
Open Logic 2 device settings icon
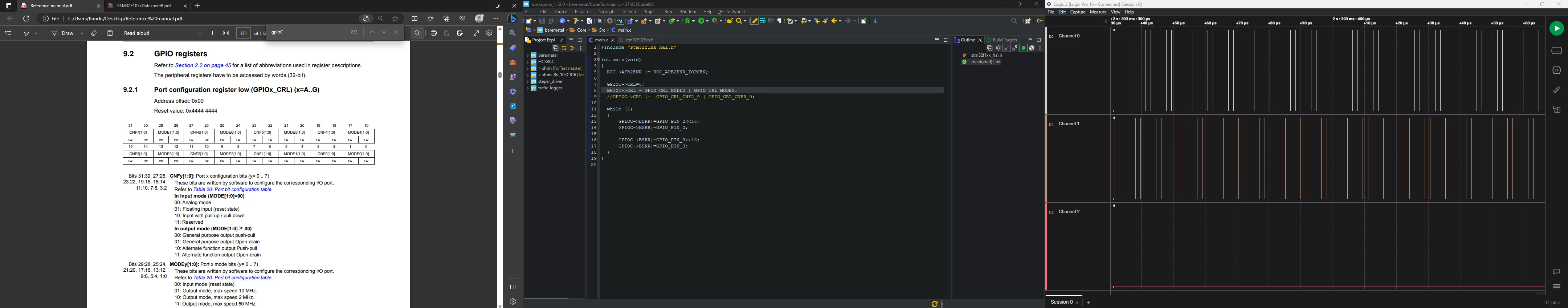(x=1556, y=50)
